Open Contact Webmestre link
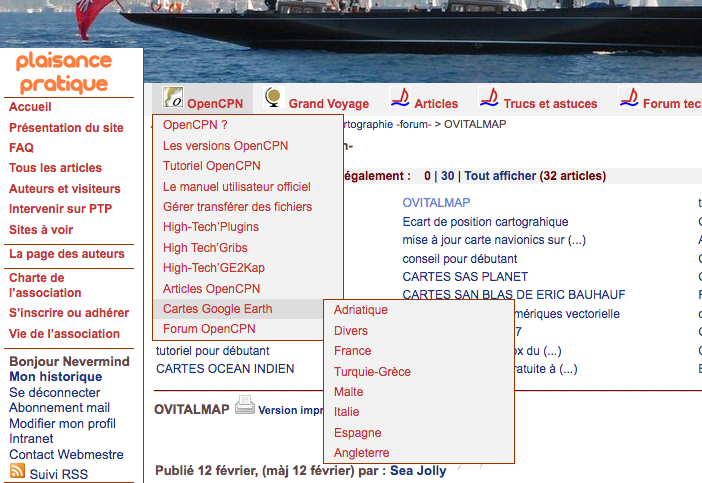 [66, 455]
